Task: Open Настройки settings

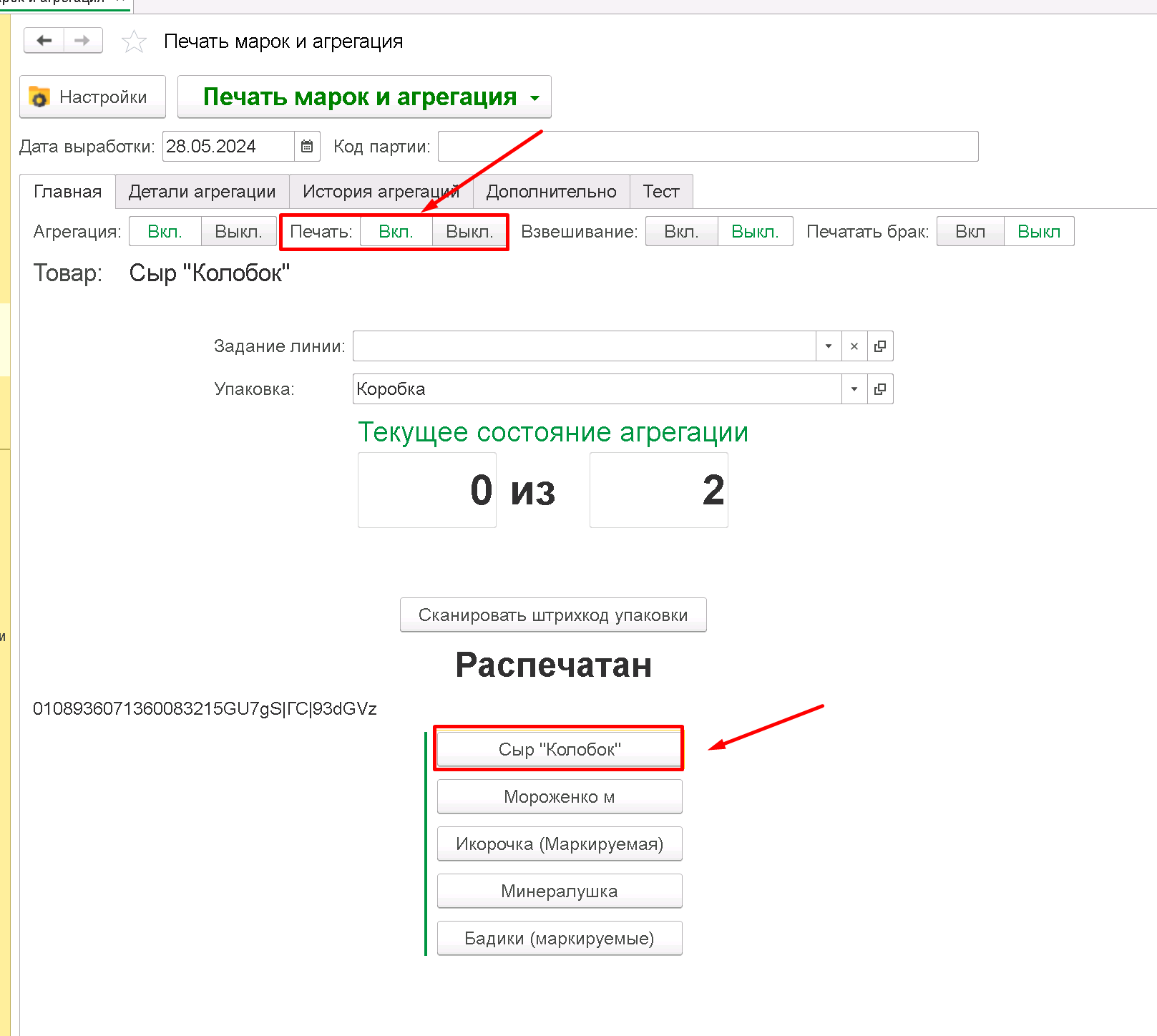Action: click(92, 97)
